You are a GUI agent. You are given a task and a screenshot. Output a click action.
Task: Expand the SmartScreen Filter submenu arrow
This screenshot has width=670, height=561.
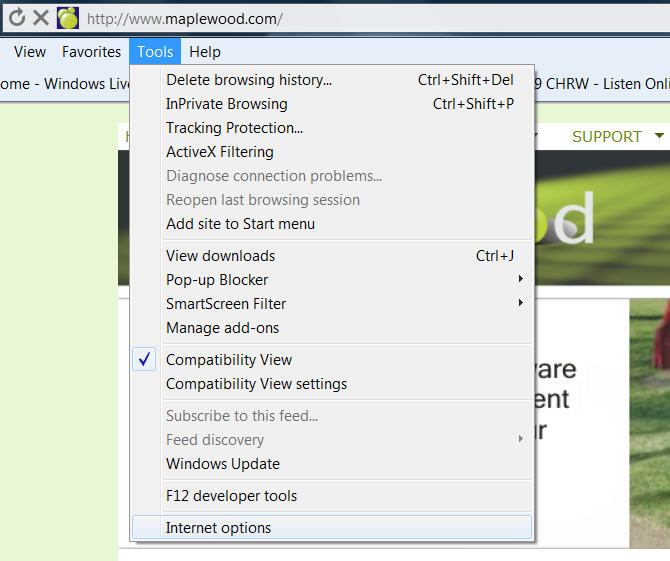coord(521,304)
